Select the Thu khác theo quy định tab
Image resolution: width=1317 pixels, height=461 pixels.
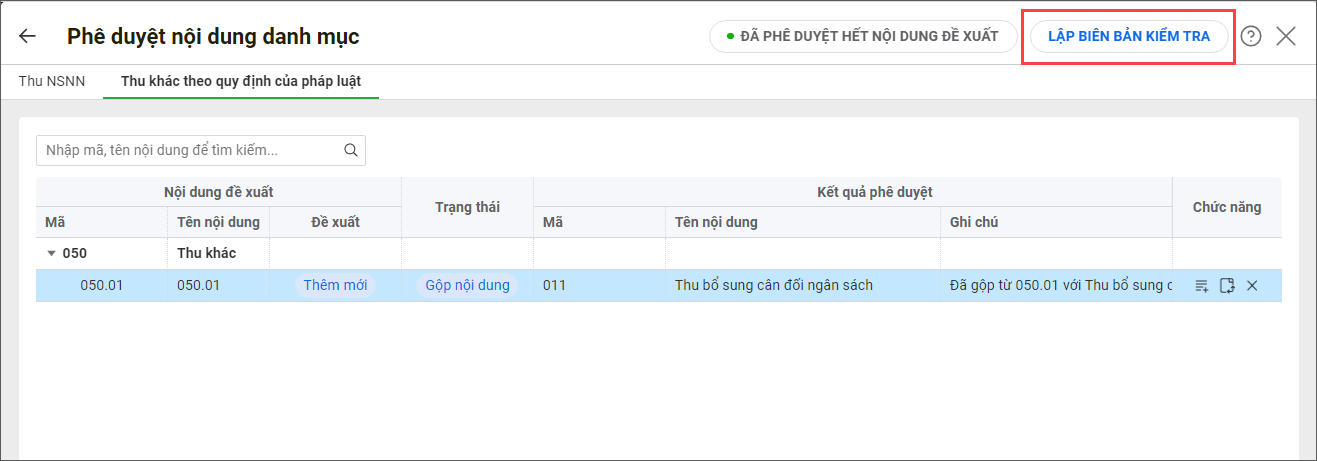[241, 81]
